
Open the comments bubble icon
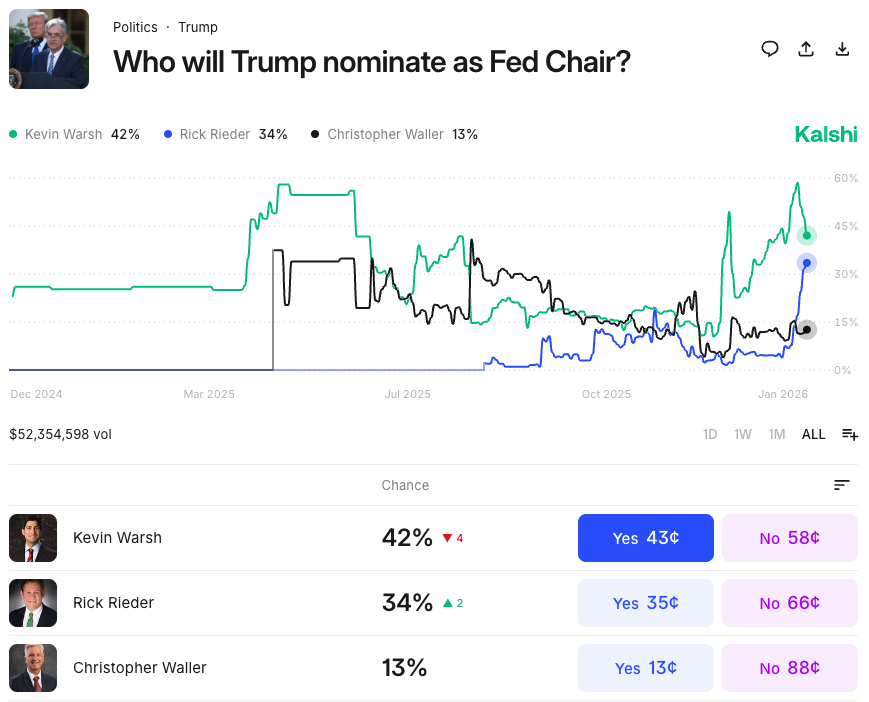tap(769, 48)
